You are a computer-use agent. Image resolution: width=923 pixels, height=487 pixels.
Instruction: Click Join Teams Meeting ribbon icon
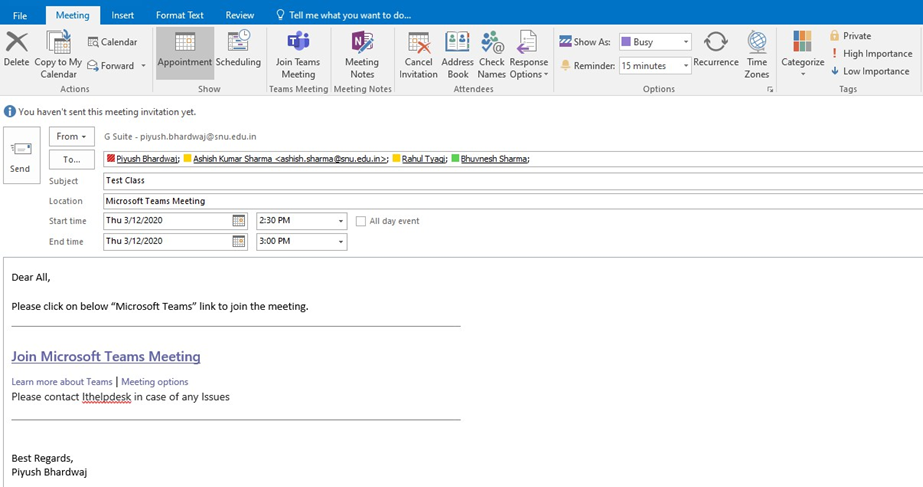click(x=298, y=41)
